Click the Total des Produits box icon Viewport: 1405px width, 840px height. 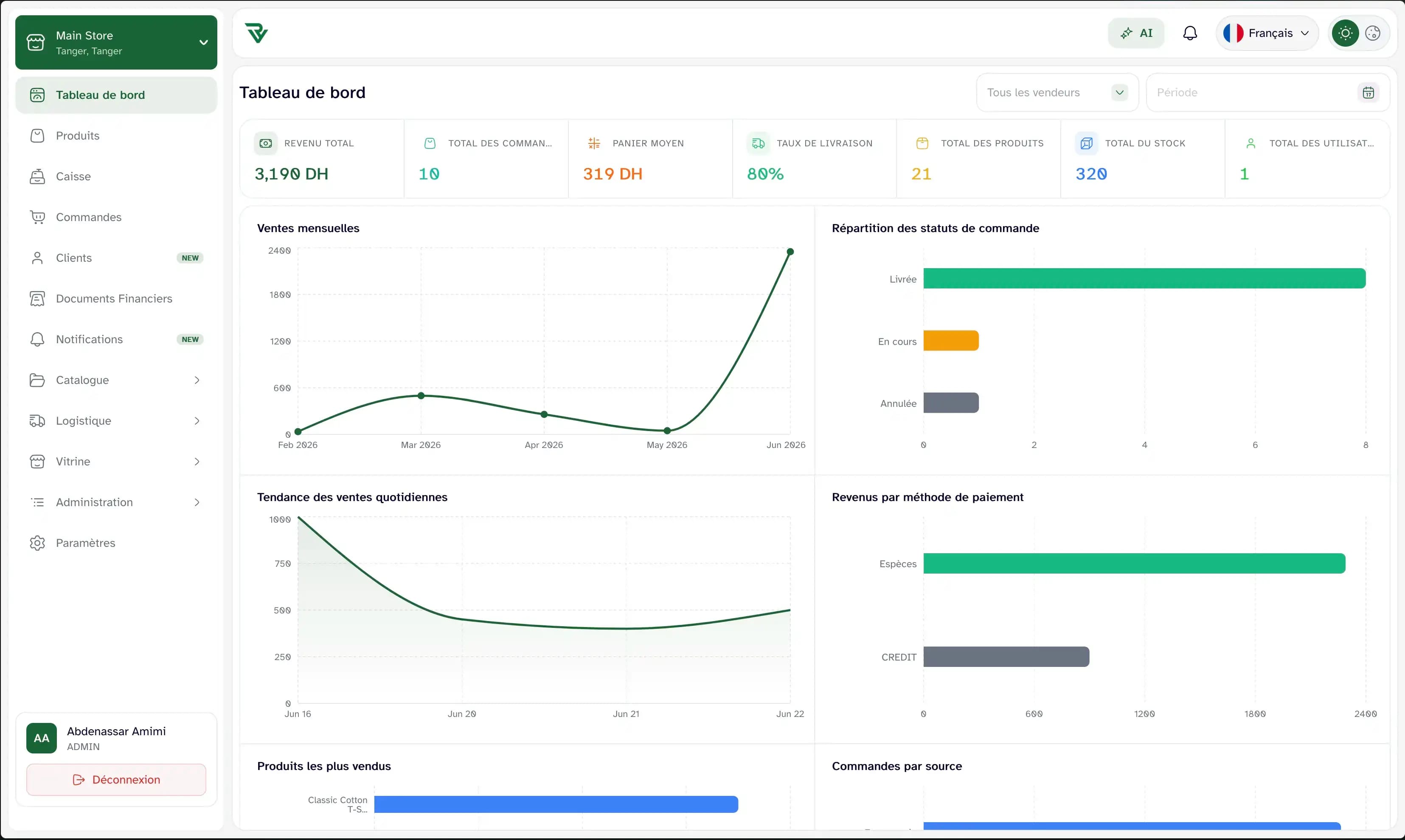pyautogui.click(x=922, y=144)
